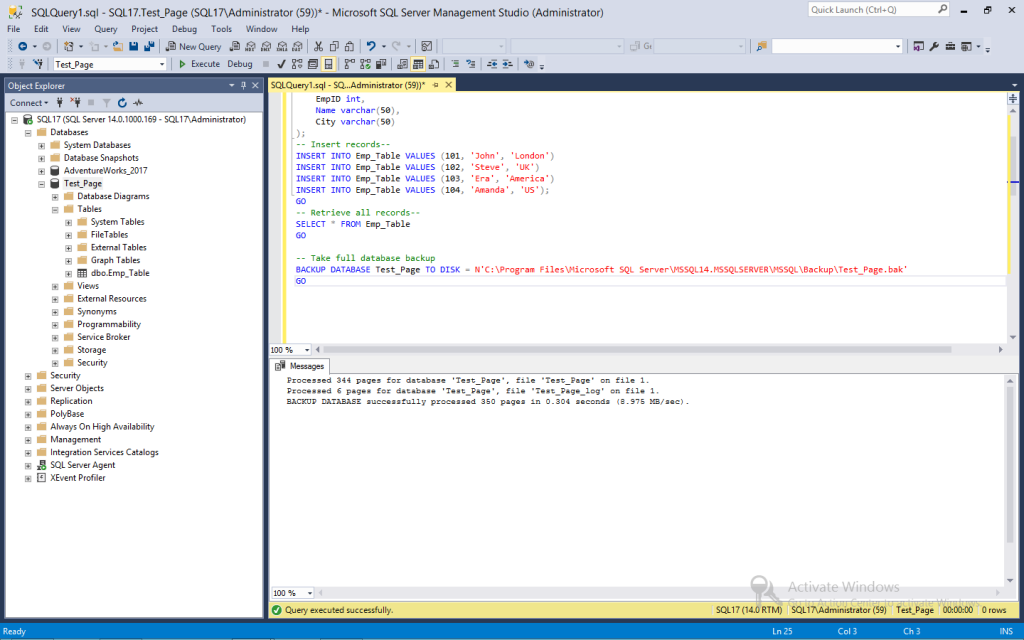Open the editor zoom level control
The width and height of the screenshot is (1024, 640).
click(289, 349)
